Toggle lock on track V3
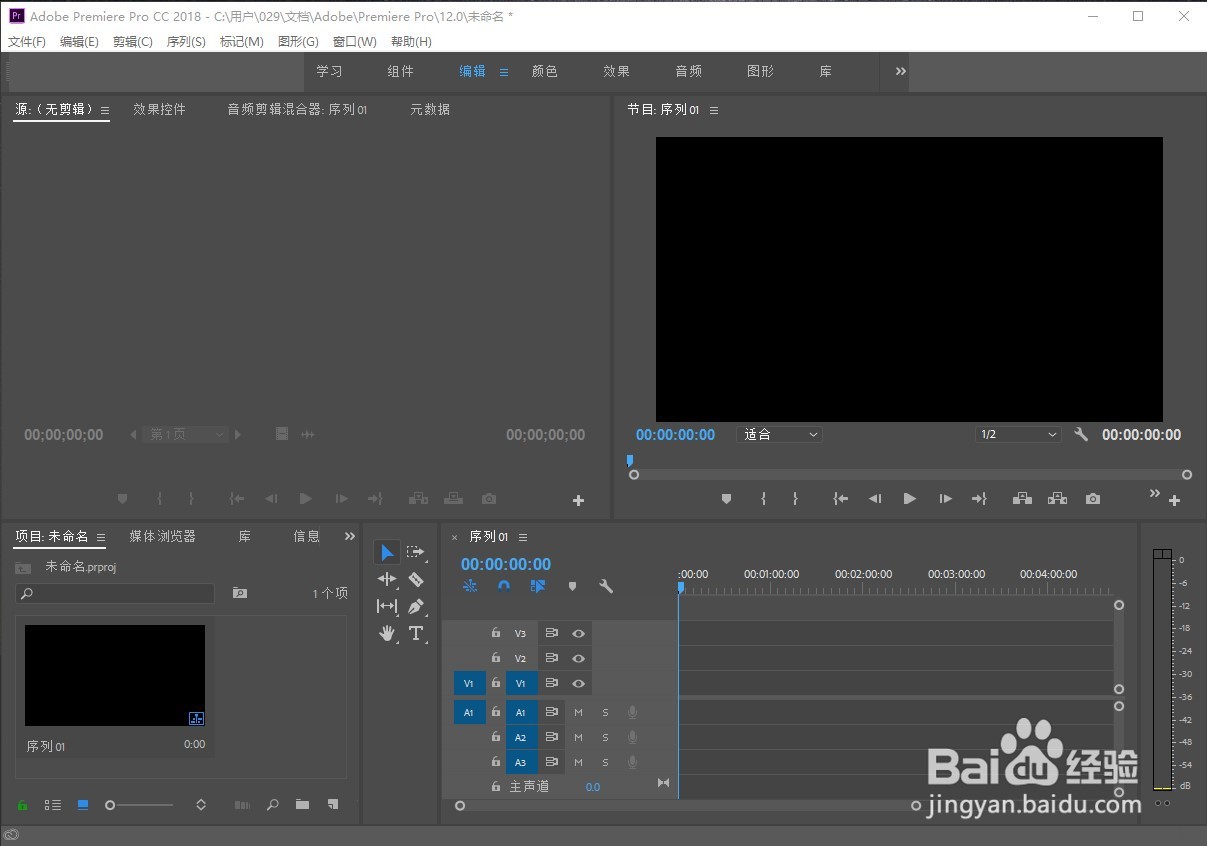The width and height of the screenshot is (1207, 846). (495, 633)
